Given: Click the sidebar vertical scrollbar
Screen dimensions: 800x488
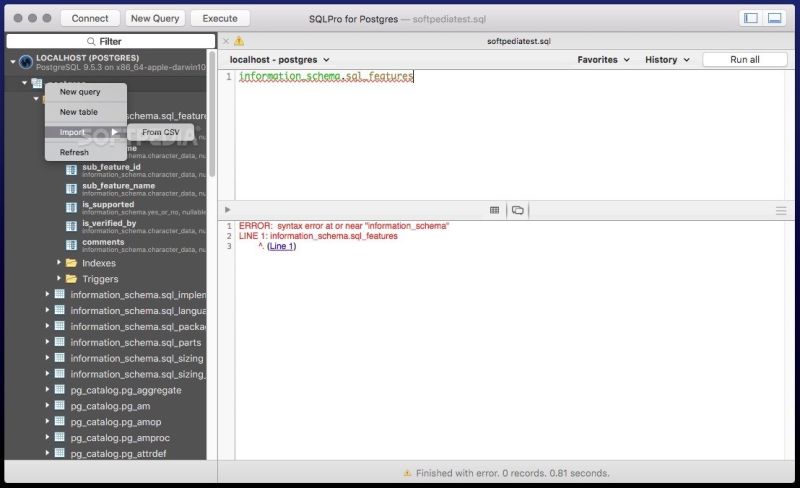Looking at the screenshot, I should pos(212,113).
